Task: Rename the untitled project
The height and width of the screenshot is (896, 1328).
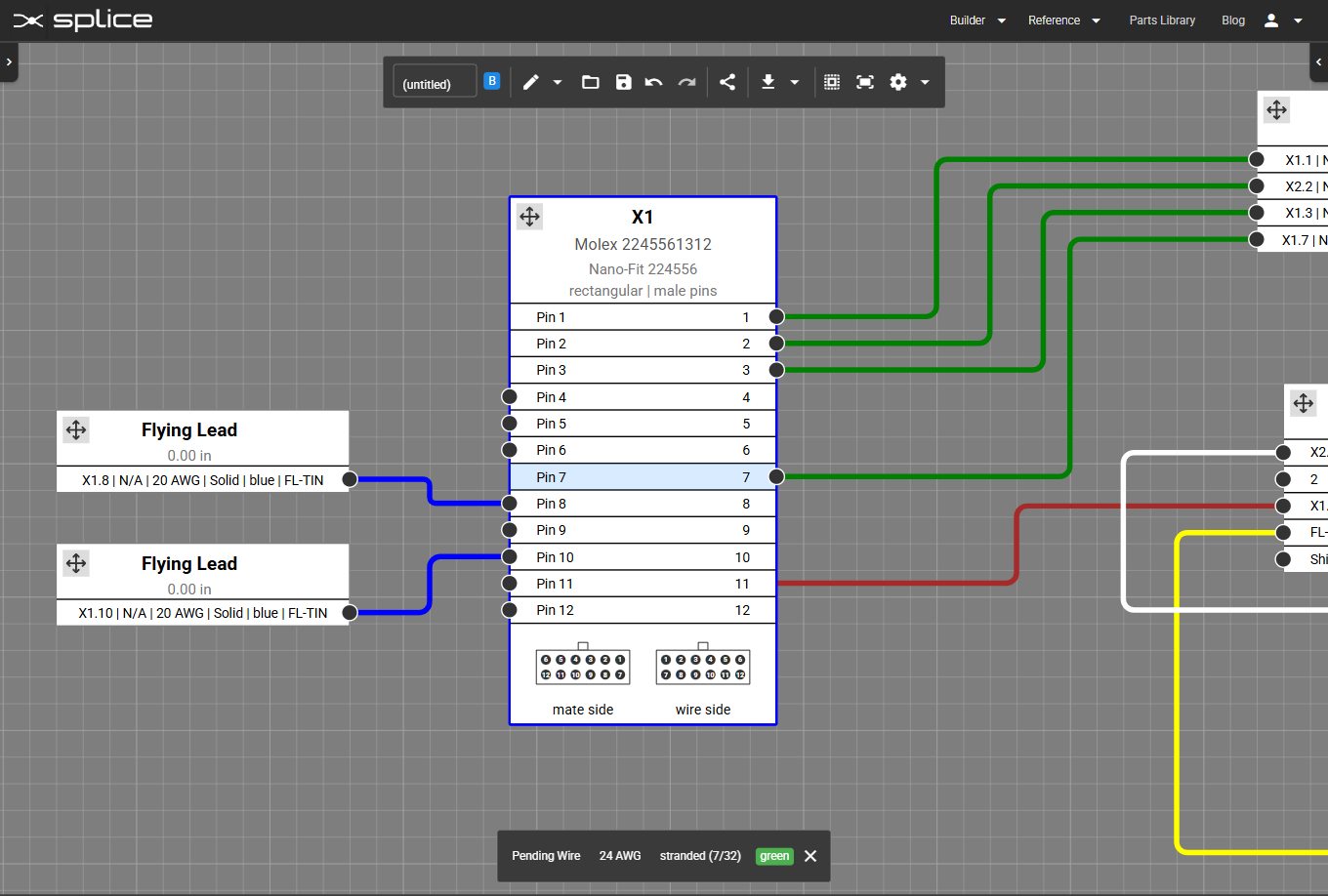Action: 434,83
